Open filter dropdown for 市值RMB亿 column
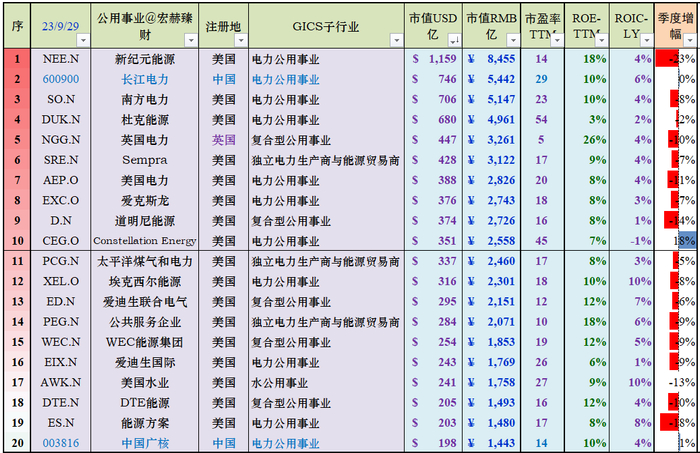The image size is (700, 453). coord(513,41)
